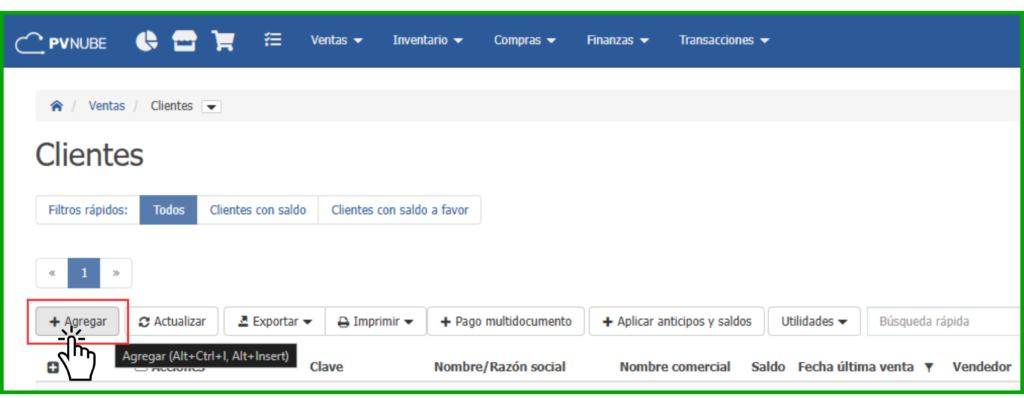This screenshot has width=1024, height=398.
Task: Sort by Fecha última venta column
Action: tap(856, 367)
